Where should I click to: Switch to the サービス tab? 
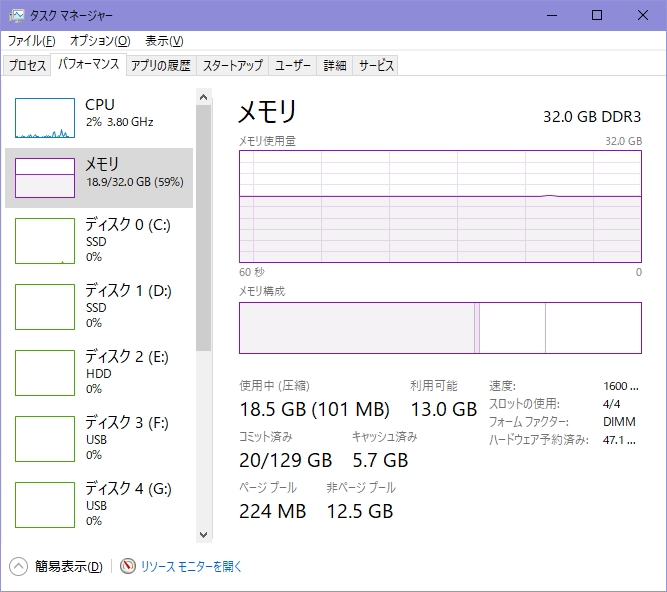point(376,65)
